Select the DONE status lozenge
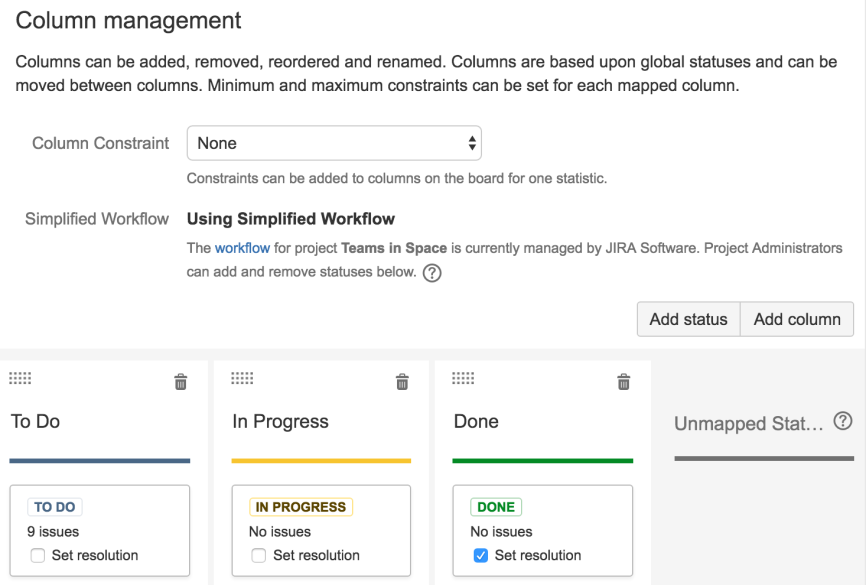 496,507
